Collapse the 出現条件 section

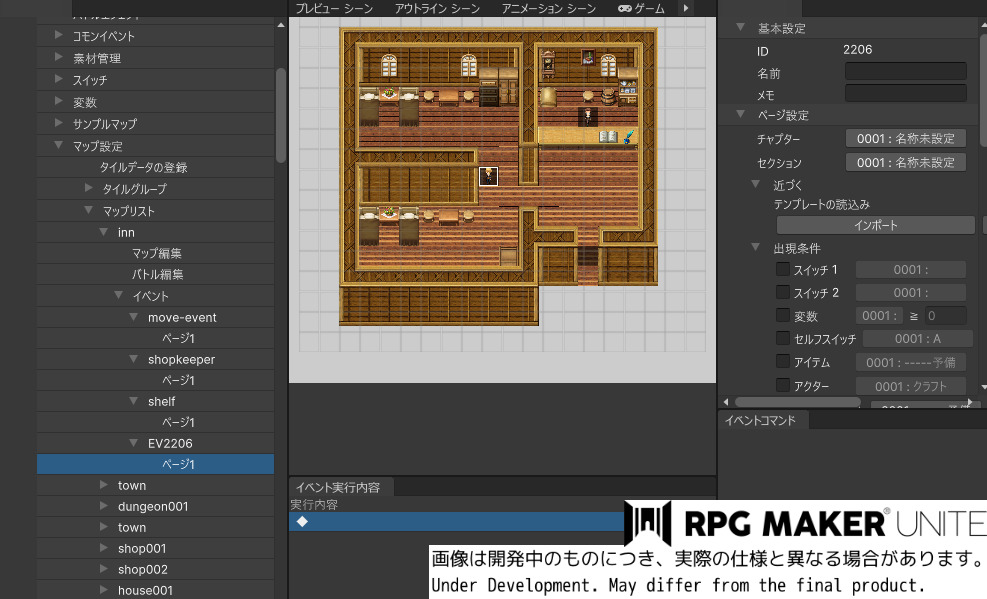point(757,247)
